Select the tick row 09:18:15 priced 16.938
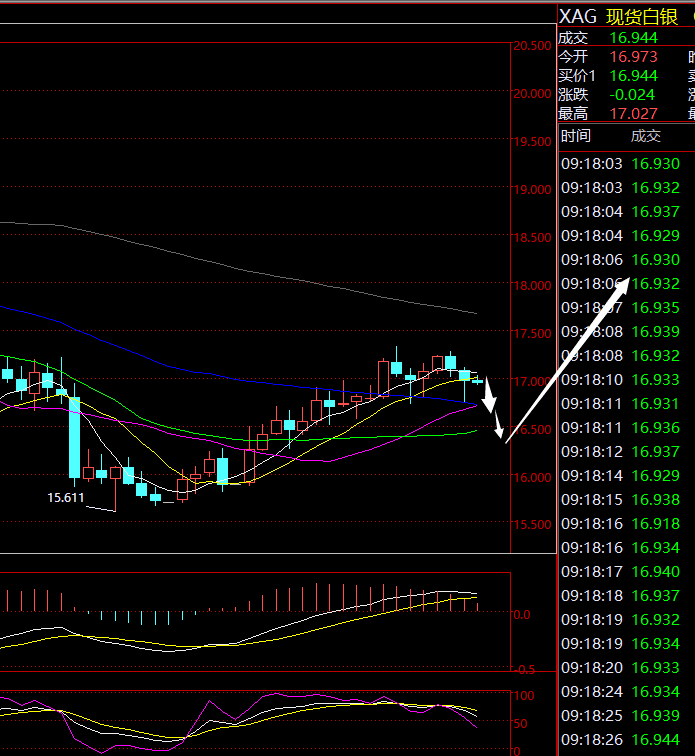695x756 pixels. 620,500
